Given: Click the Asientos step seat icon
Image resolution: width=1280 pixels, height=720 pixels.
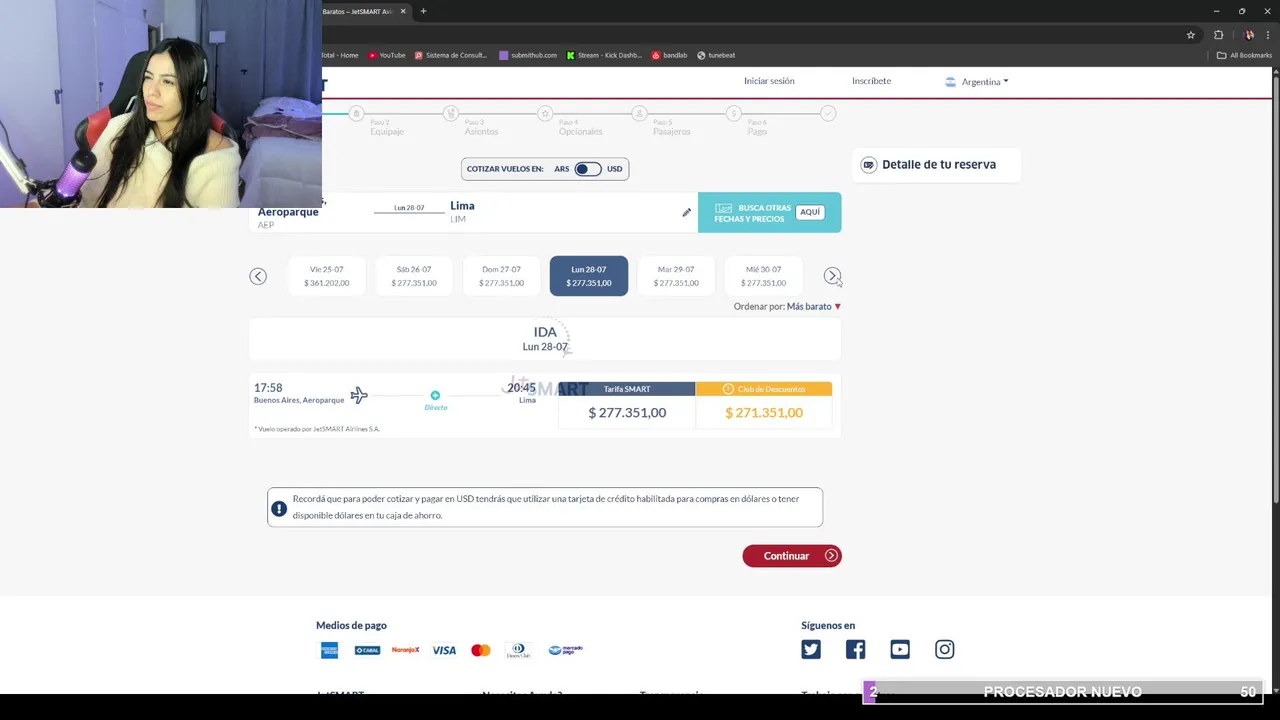Looking at the screenshot, I should pyautogui.click(x=451, y=114).
